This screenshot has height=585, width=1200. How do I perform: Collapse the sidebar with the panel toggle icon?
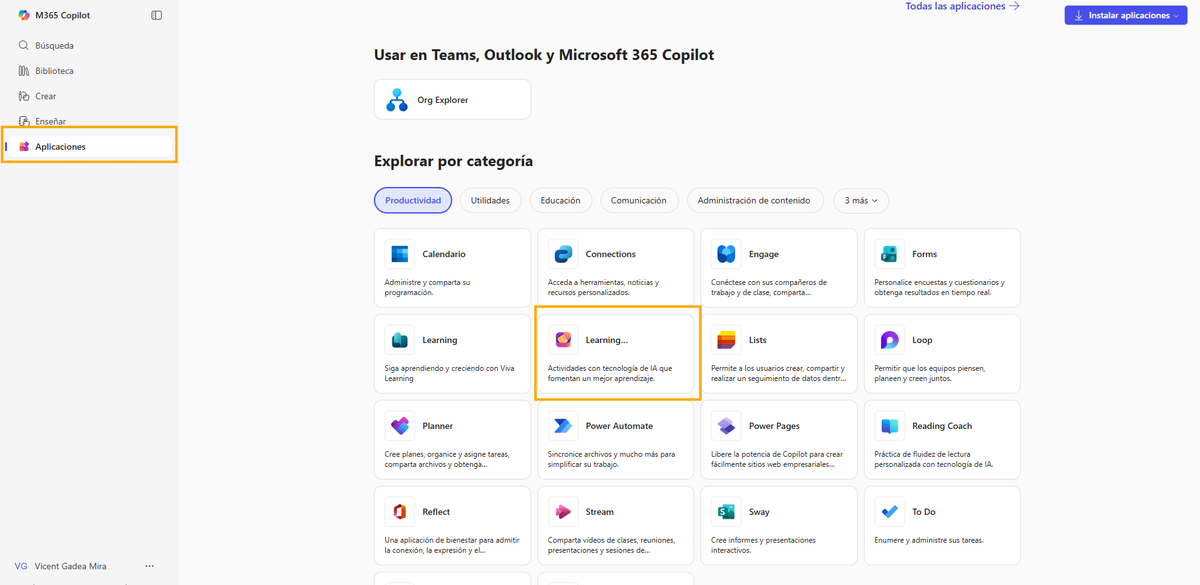(x=156, y=15)
